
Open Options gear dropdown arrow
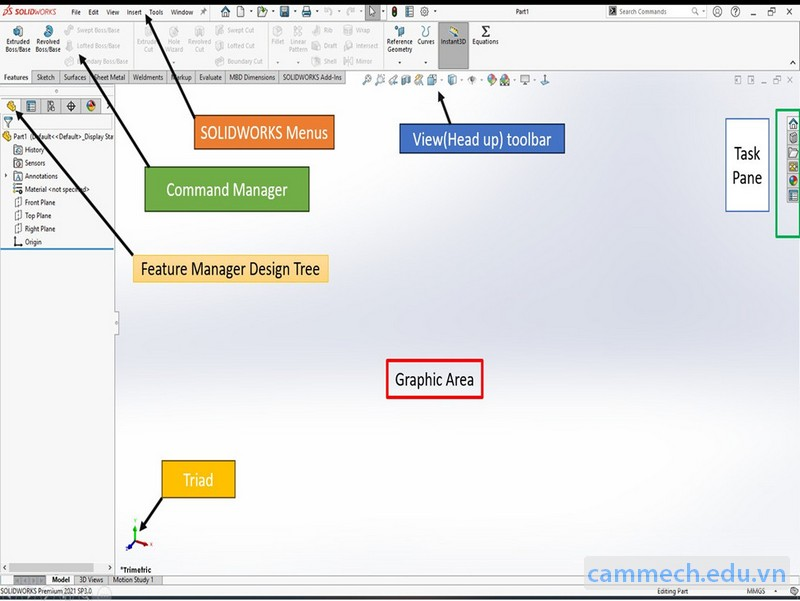pyautogui.click(x=435, y=11)
